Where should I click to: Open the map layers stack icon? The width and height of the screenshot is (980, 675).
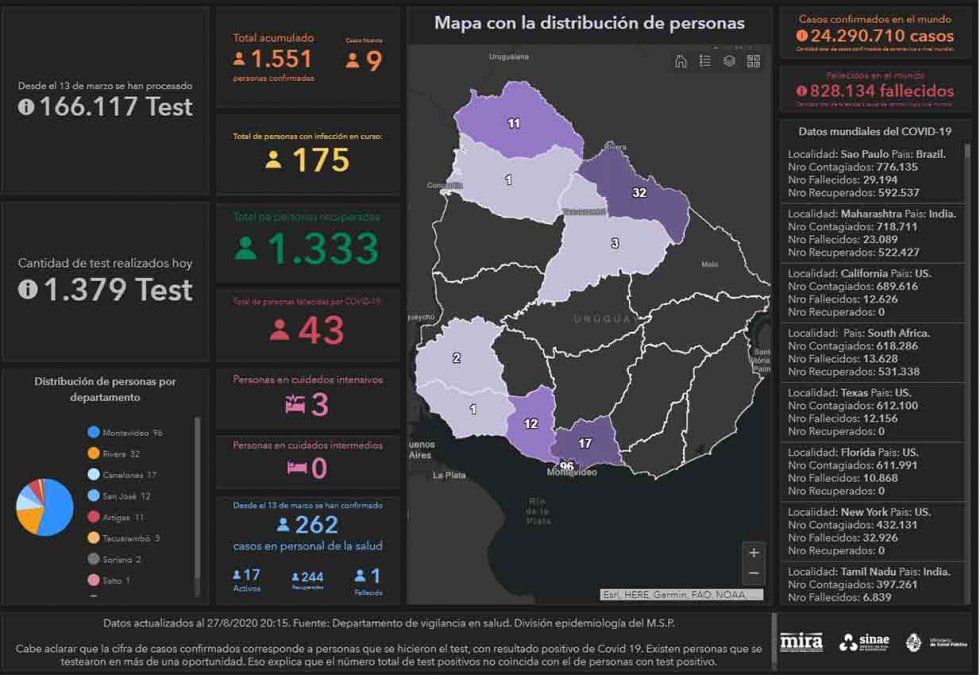tap(729, 62)
